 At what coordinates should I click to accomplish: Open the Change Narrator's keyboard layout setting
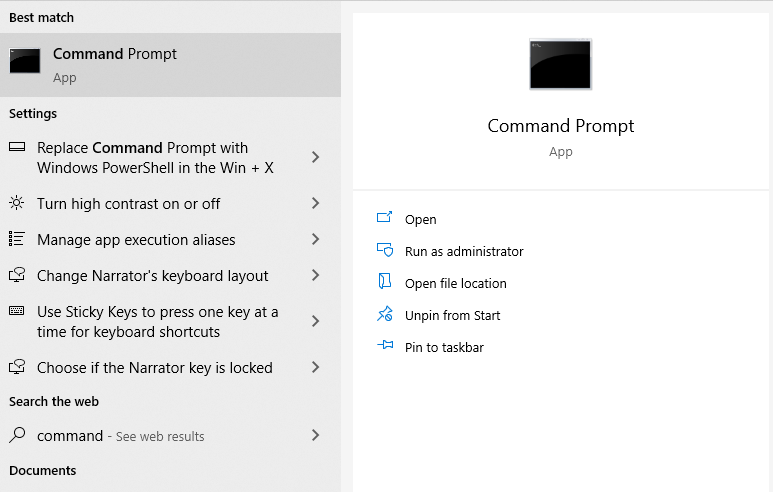click(x=152, y=276)
